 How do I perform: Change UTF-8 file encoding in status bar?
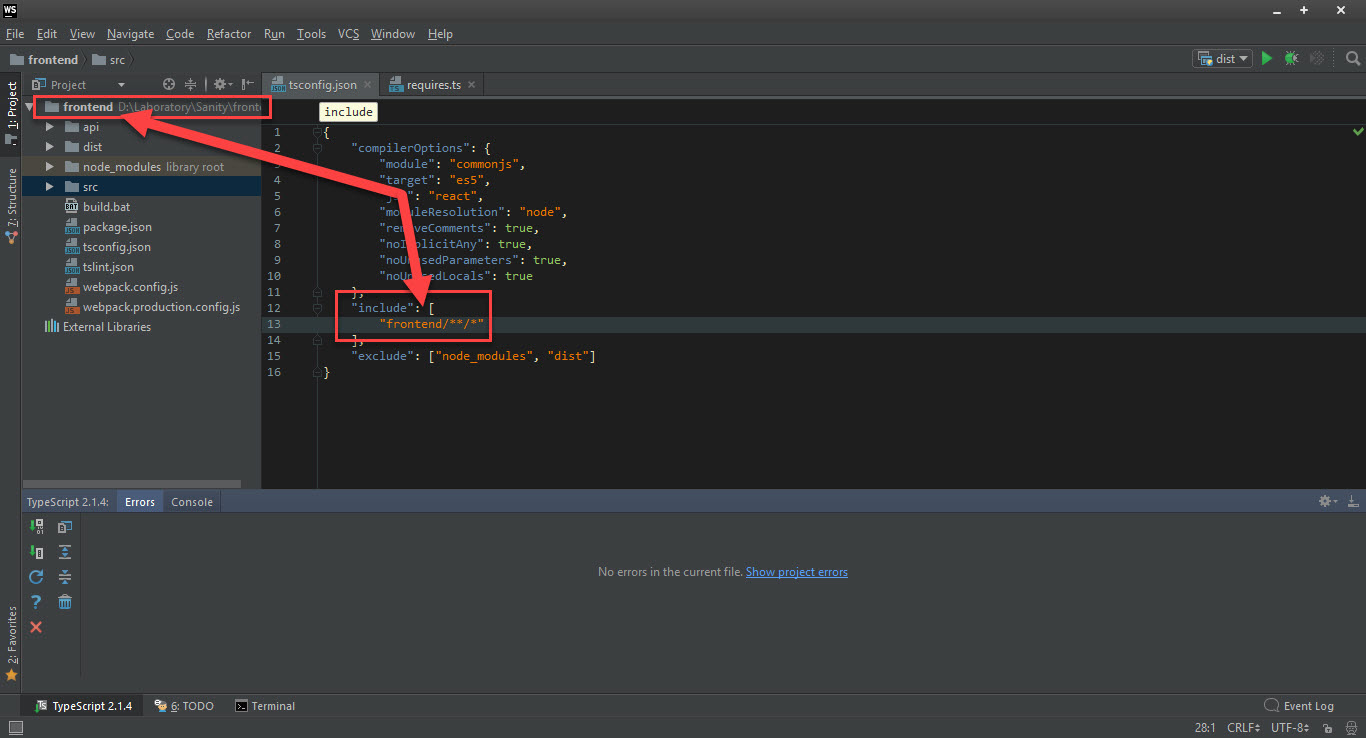[x=1290, y=728]
